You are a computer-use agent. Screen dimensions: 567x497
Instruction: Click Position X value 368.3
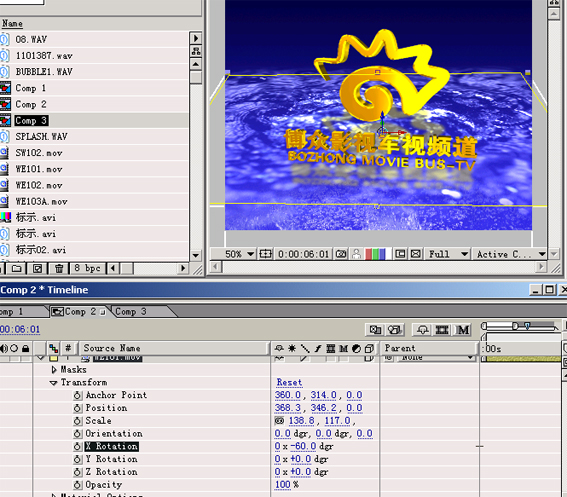click(x=287, y=408)
